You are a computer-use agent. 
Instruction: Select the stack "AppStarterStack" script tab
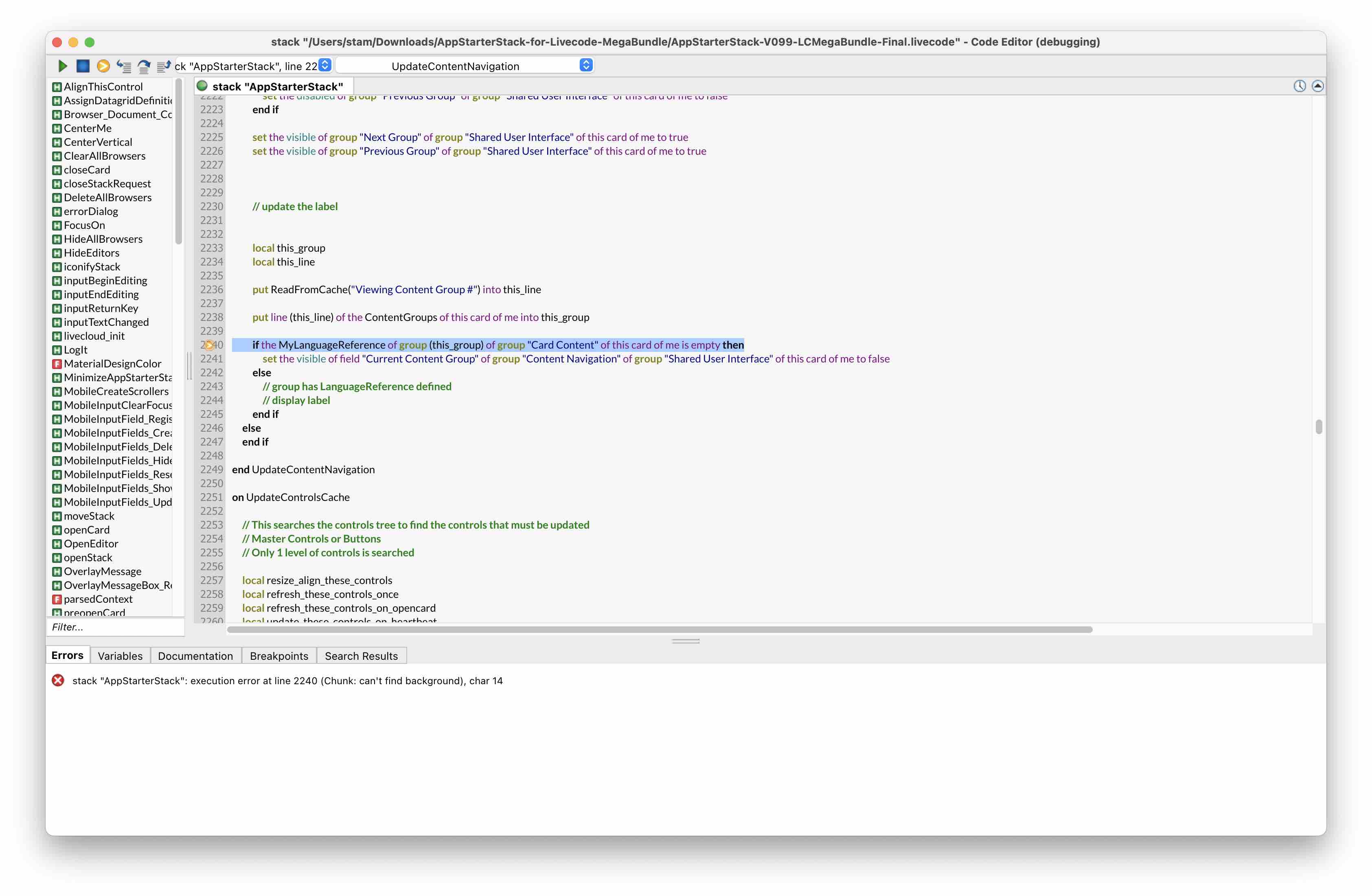click(x=277, y=86)
